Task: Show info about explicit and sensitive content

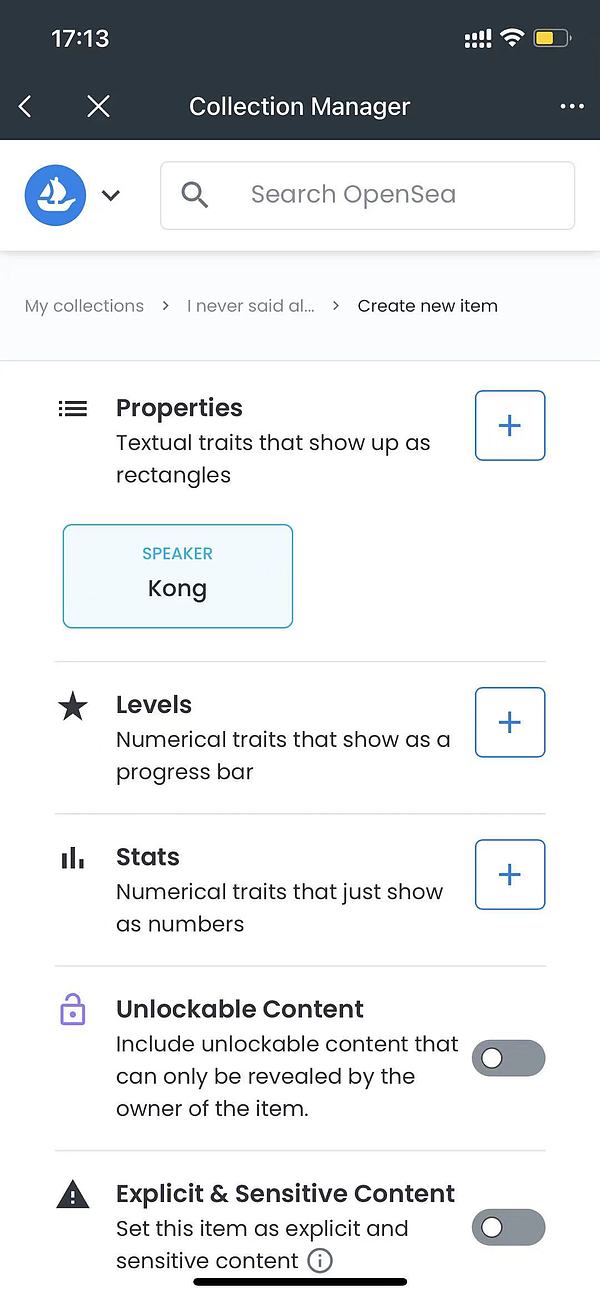Action: 320,1261
